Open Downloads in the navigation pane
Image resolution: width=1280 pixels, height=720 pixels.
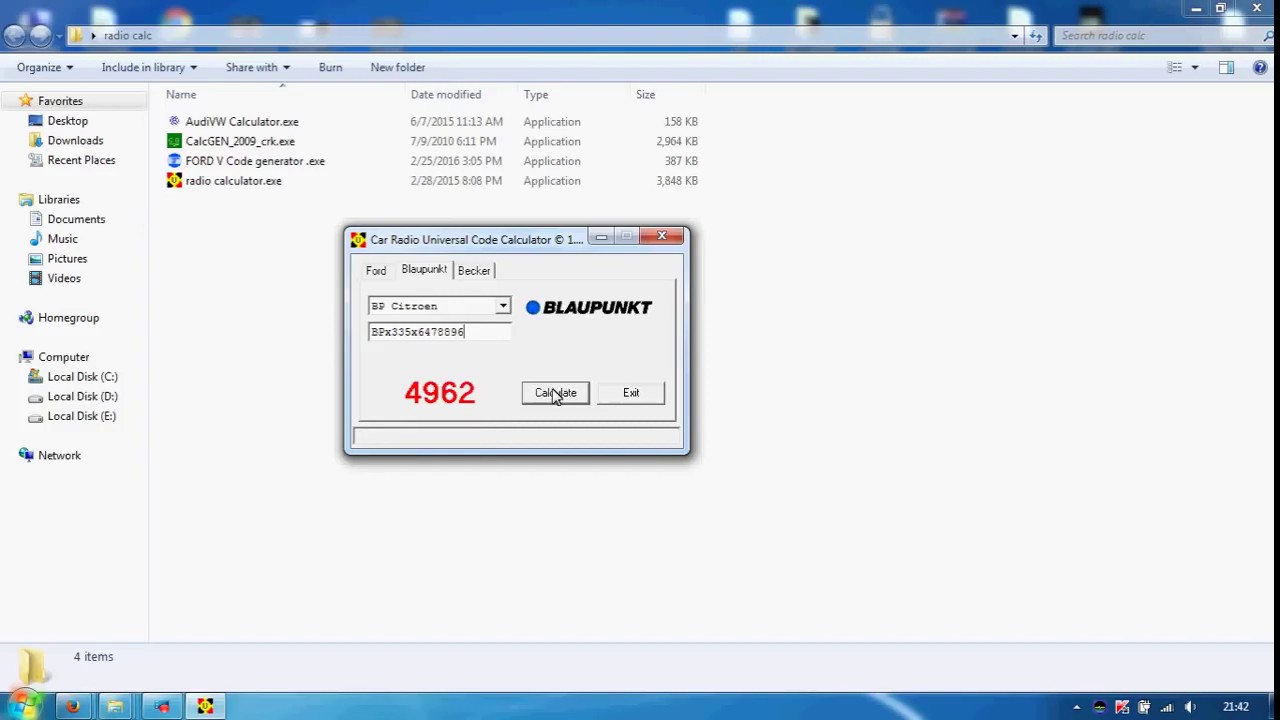(75, 141)
